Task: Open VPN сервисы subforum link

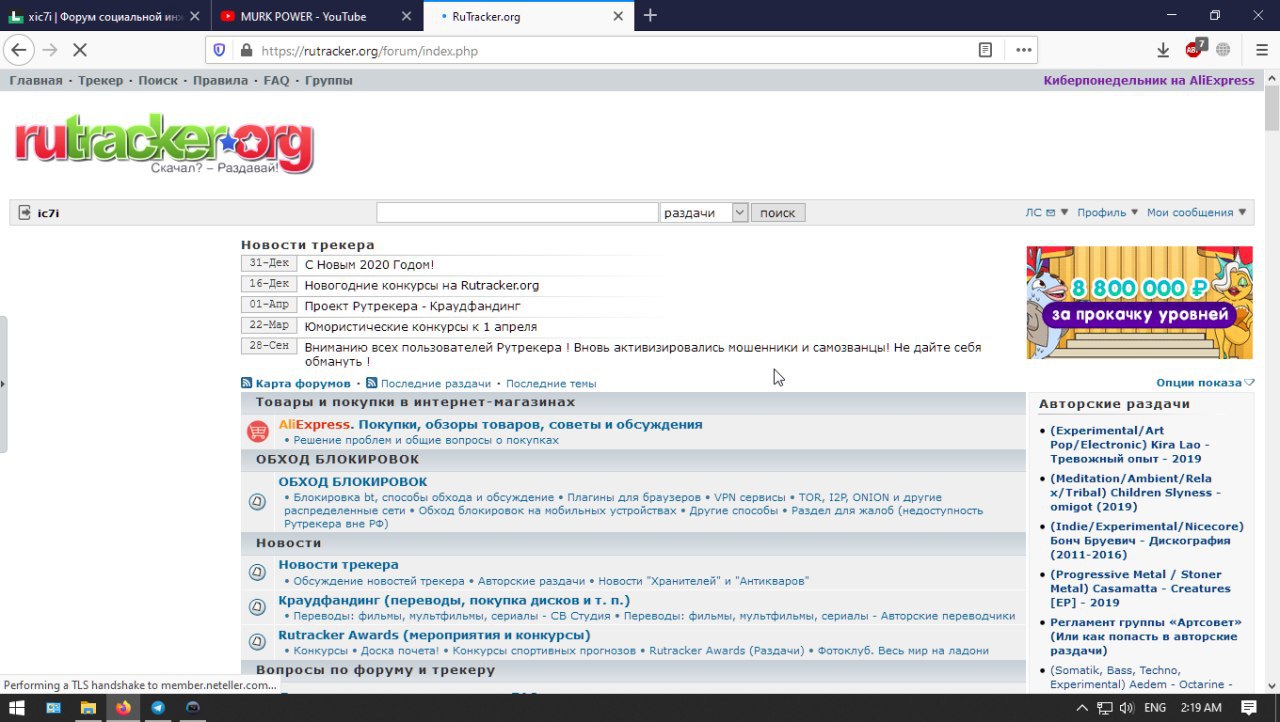Action: point(749,497)
